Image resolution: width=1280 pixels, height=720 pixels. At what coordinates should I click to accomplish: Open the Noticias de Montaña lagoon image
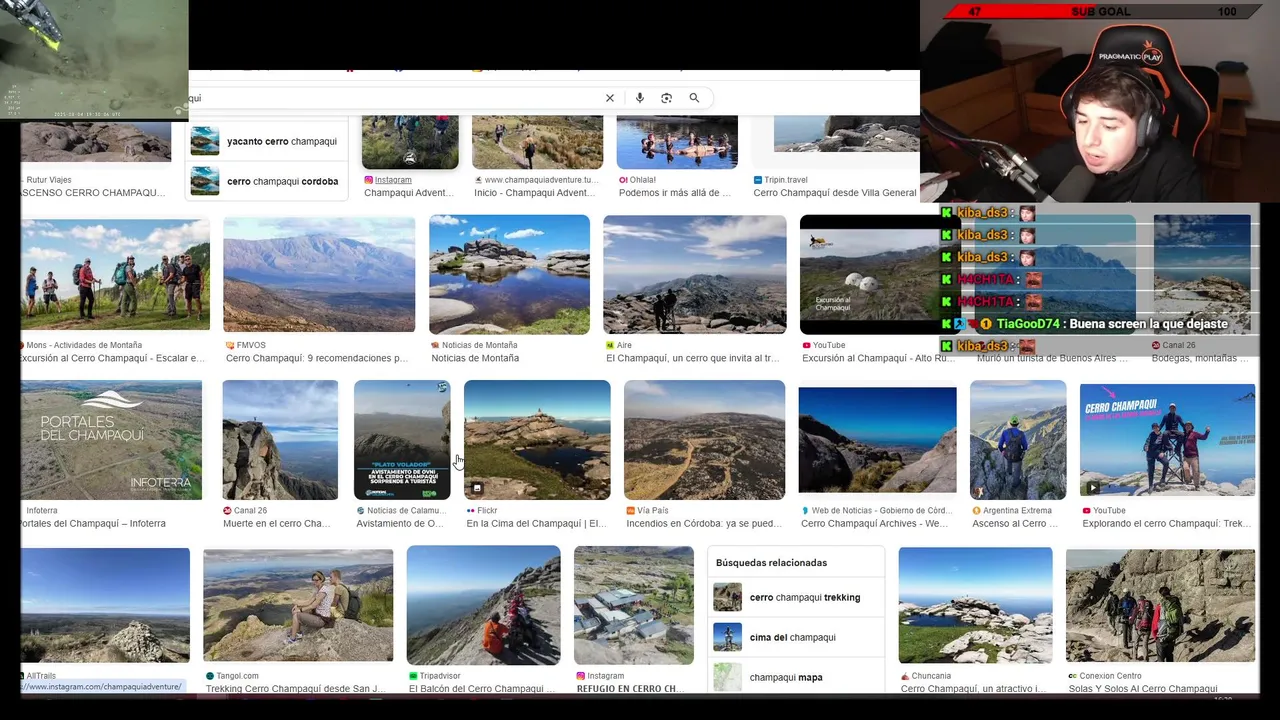pyautogui.click(x=509, y=274)
